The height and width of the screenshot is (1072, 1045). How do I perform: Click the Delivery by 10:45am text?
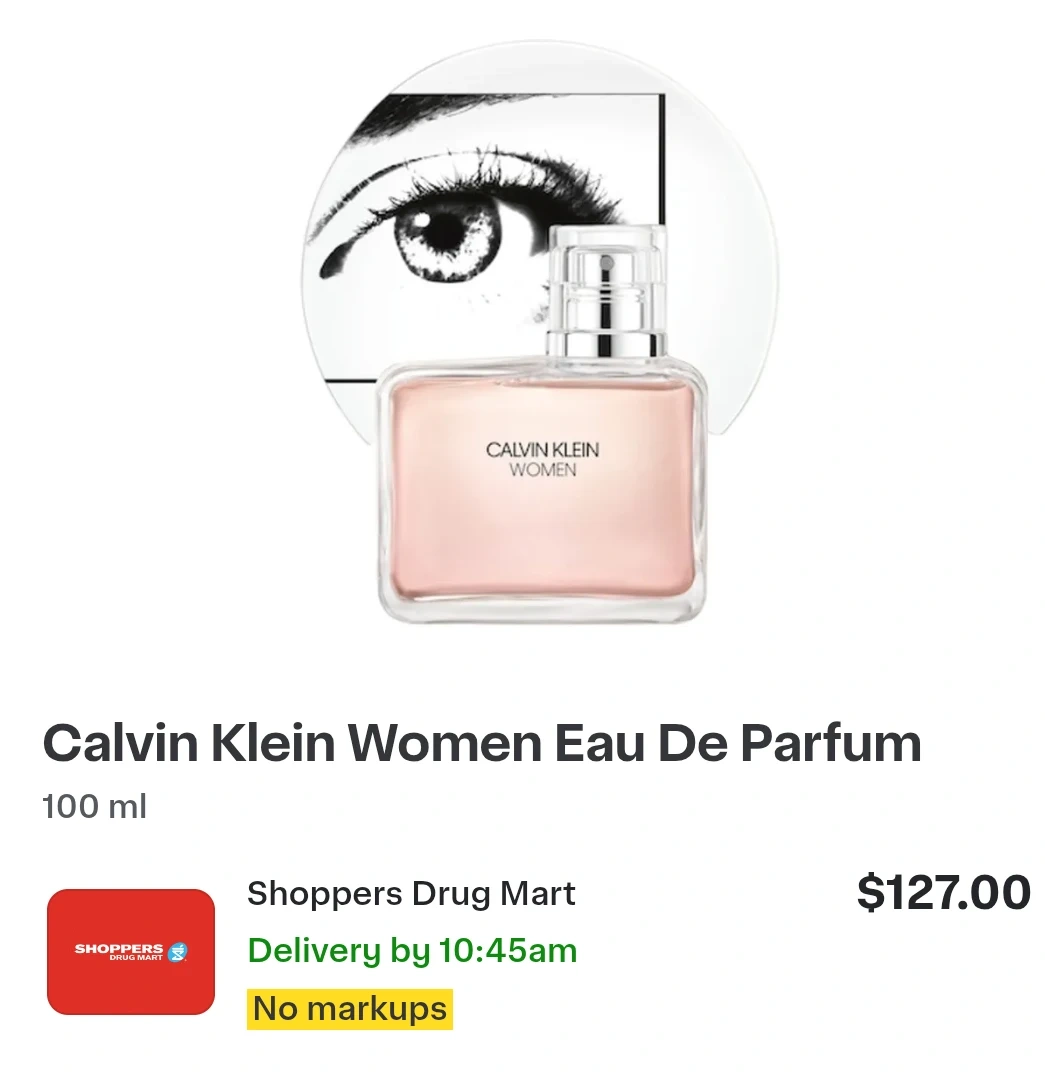click(412, 950)
